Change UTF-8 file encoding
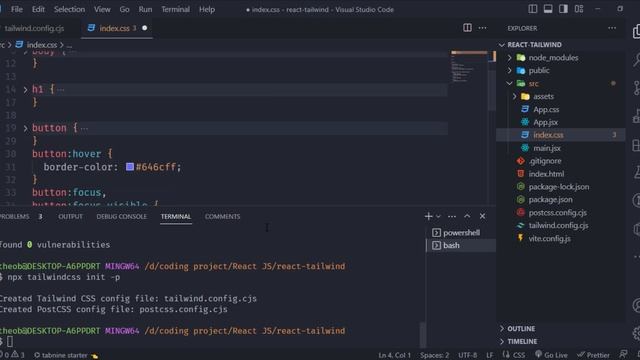This screenshot has width=640, height=360. (x=467, y=355)
